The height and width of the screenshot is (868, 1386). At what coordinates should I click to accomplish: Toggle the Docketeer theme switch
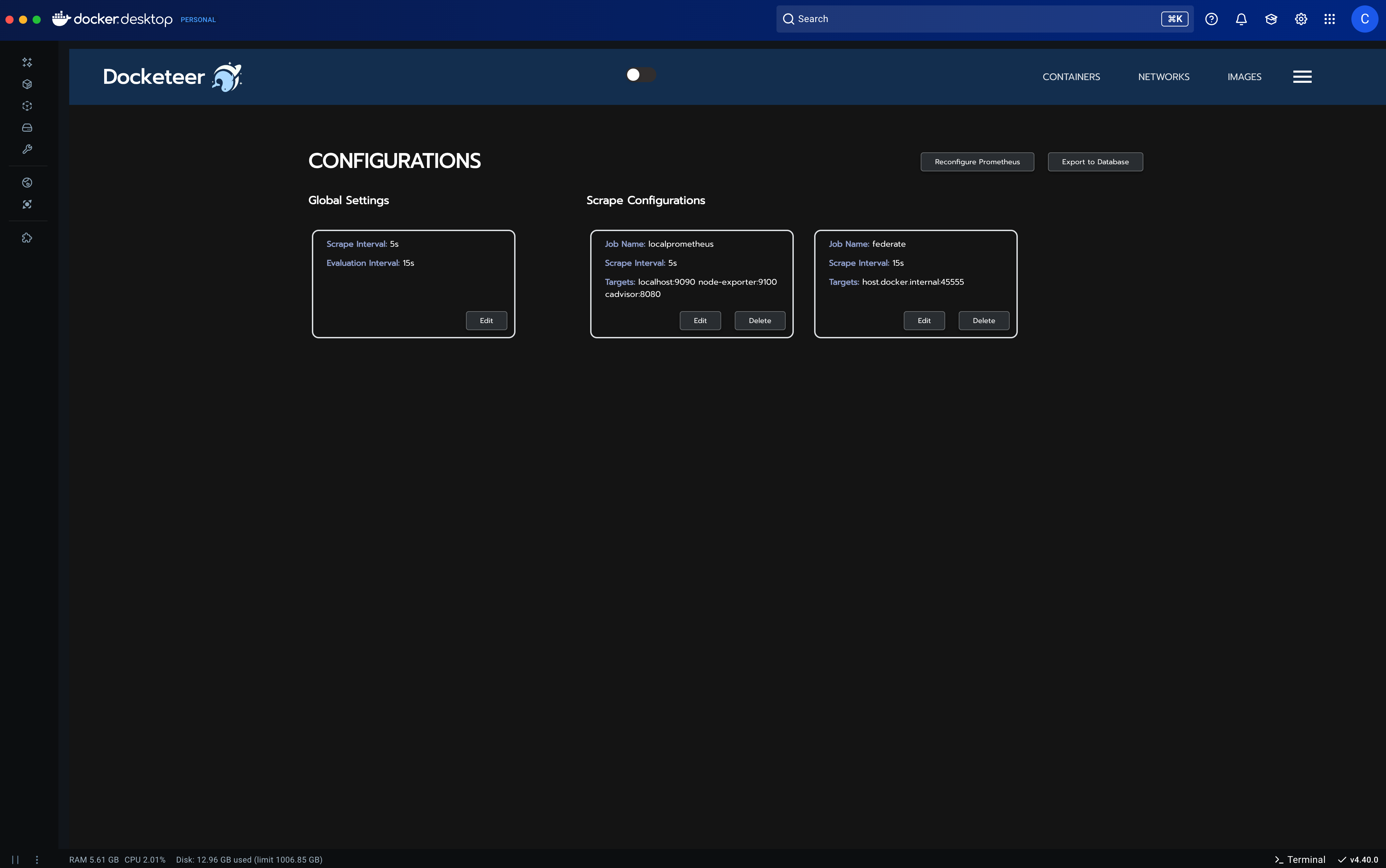point(640,75)
